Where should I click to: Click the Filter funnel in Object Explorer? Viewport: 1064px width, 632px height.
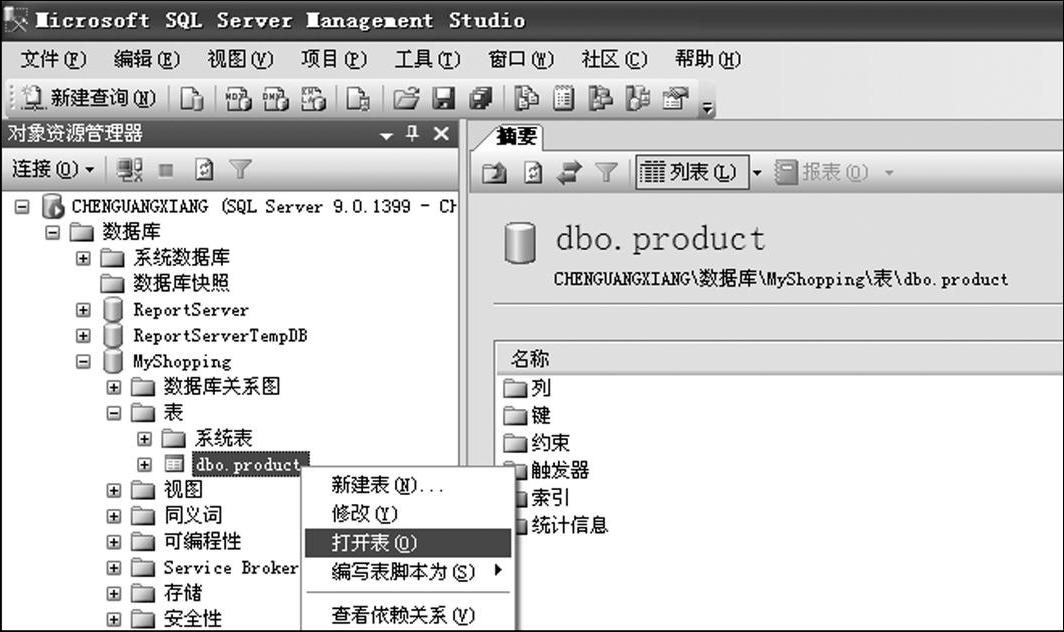pos(240,170)
